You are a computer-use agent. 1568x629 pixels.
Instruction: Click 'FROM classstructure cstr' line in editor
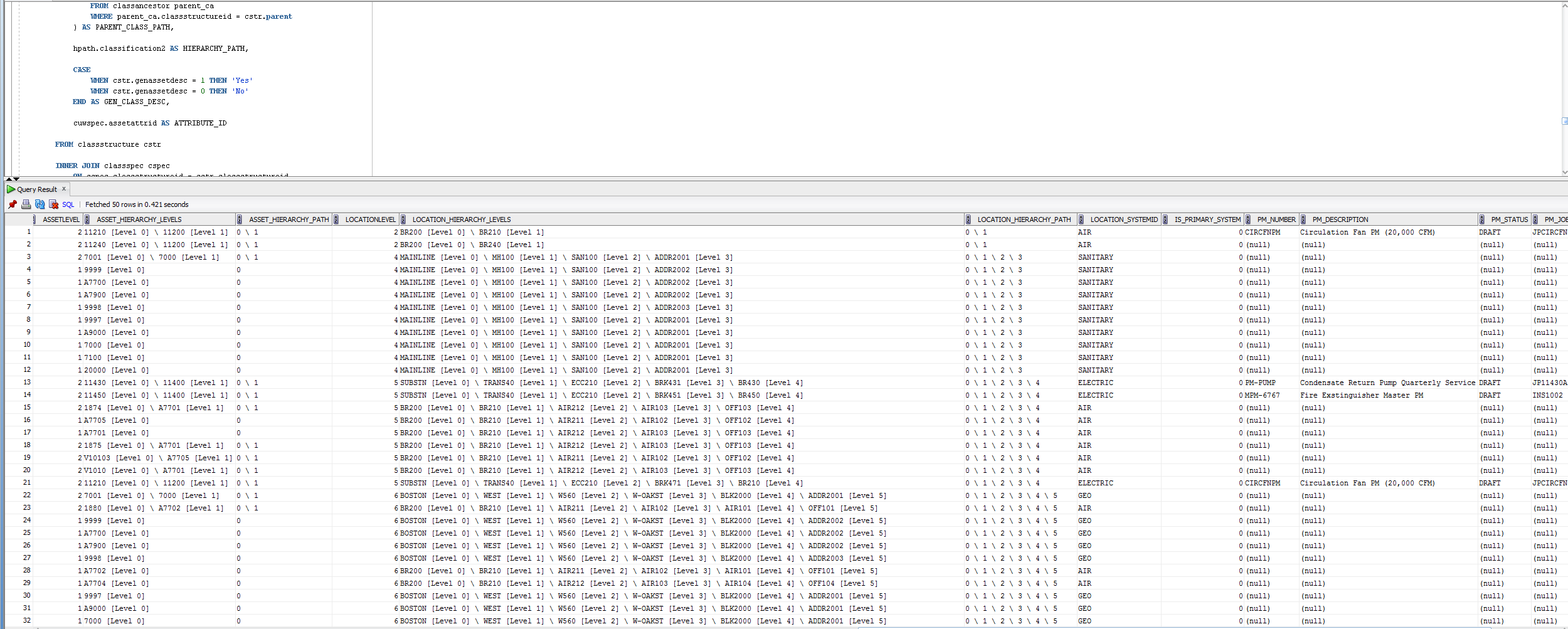(x=108, y=144)
